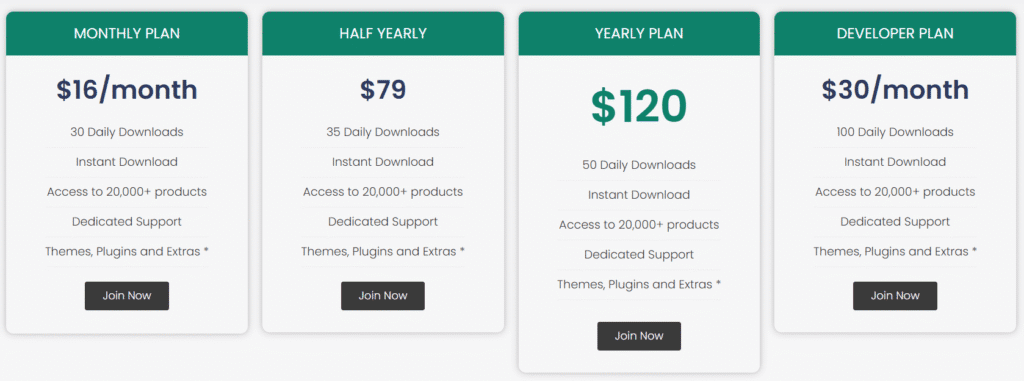
Task: Click 100 Daily Downloads in Developer Plan
Action: pyautogui.click(x=895, y=132)
